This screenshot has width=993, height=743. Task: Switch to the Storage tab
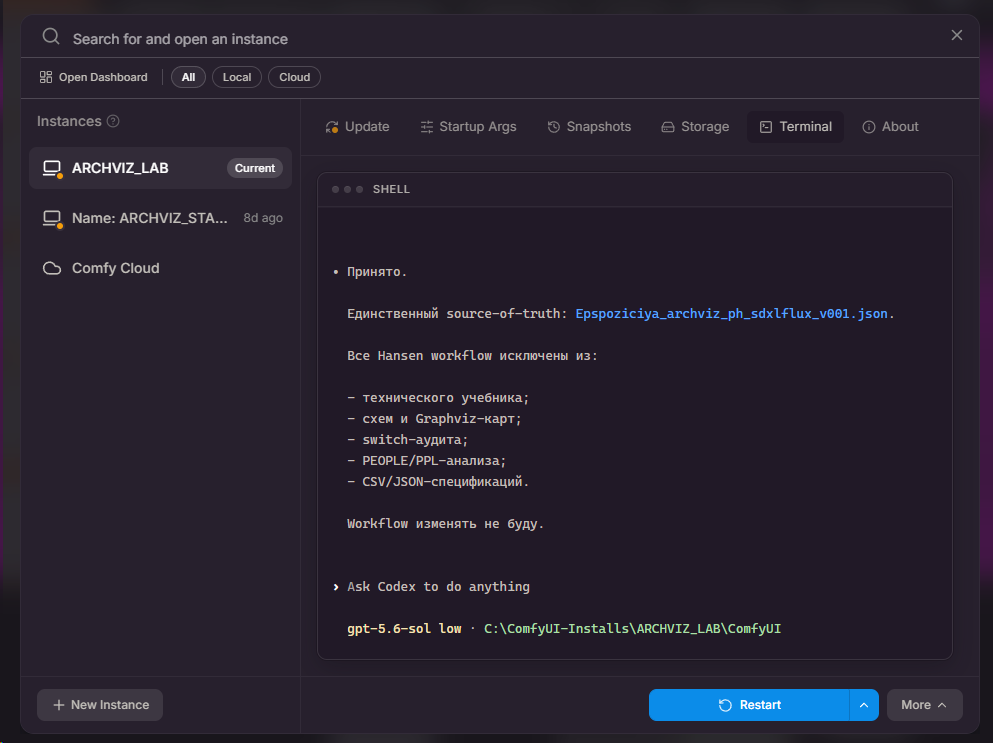(695, 127)
